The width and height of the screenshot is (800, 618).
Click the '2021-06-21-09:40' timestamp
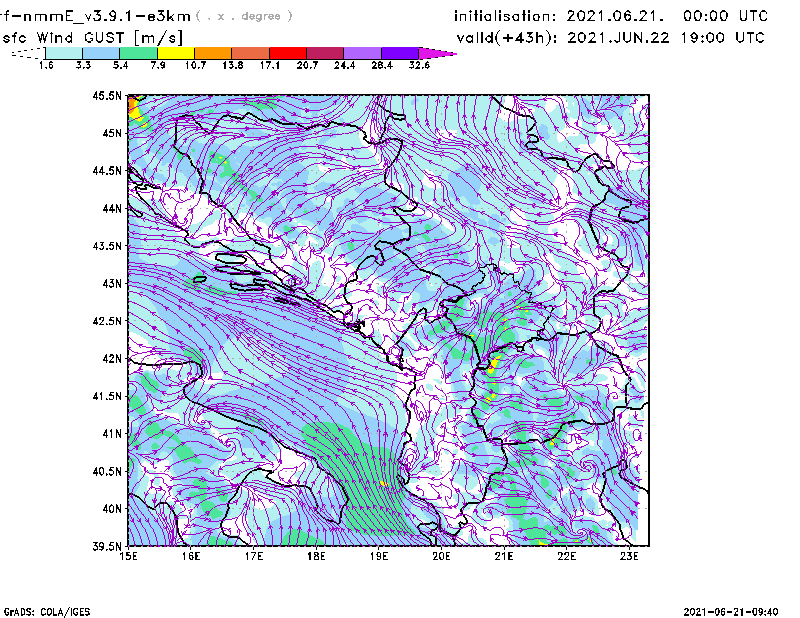point(731,612)
